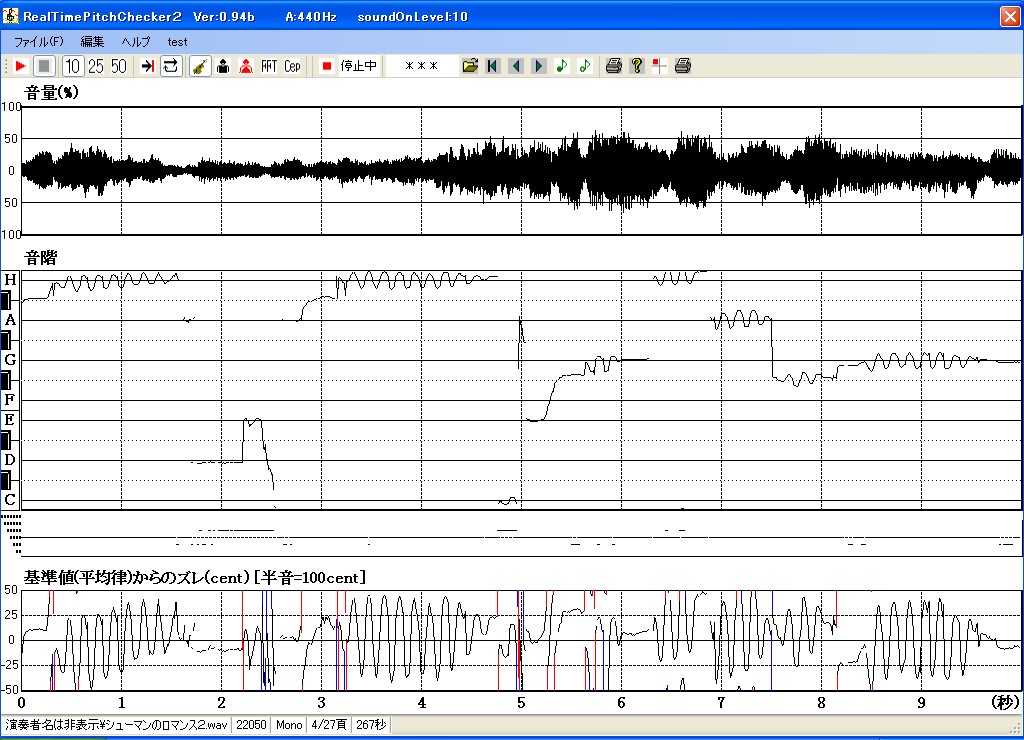Image resolution: width=1024 pixels, height=740 pixels.
Task: Go to the previous page arrow
Action: tap(516, 66)
